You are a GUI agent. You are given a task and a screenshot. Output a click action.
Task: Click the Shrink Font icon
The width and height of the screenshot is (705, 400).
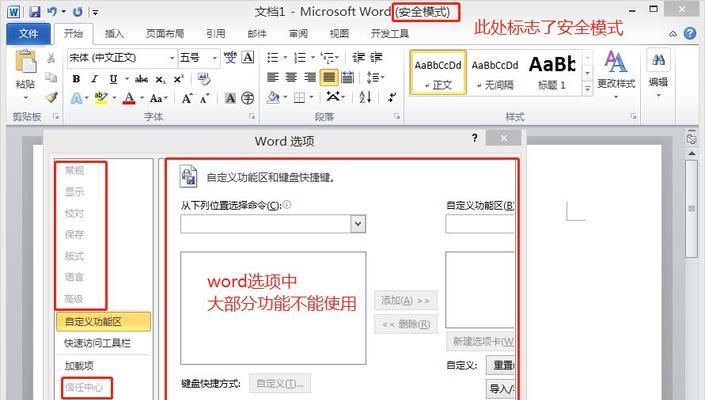coord(205,98)
